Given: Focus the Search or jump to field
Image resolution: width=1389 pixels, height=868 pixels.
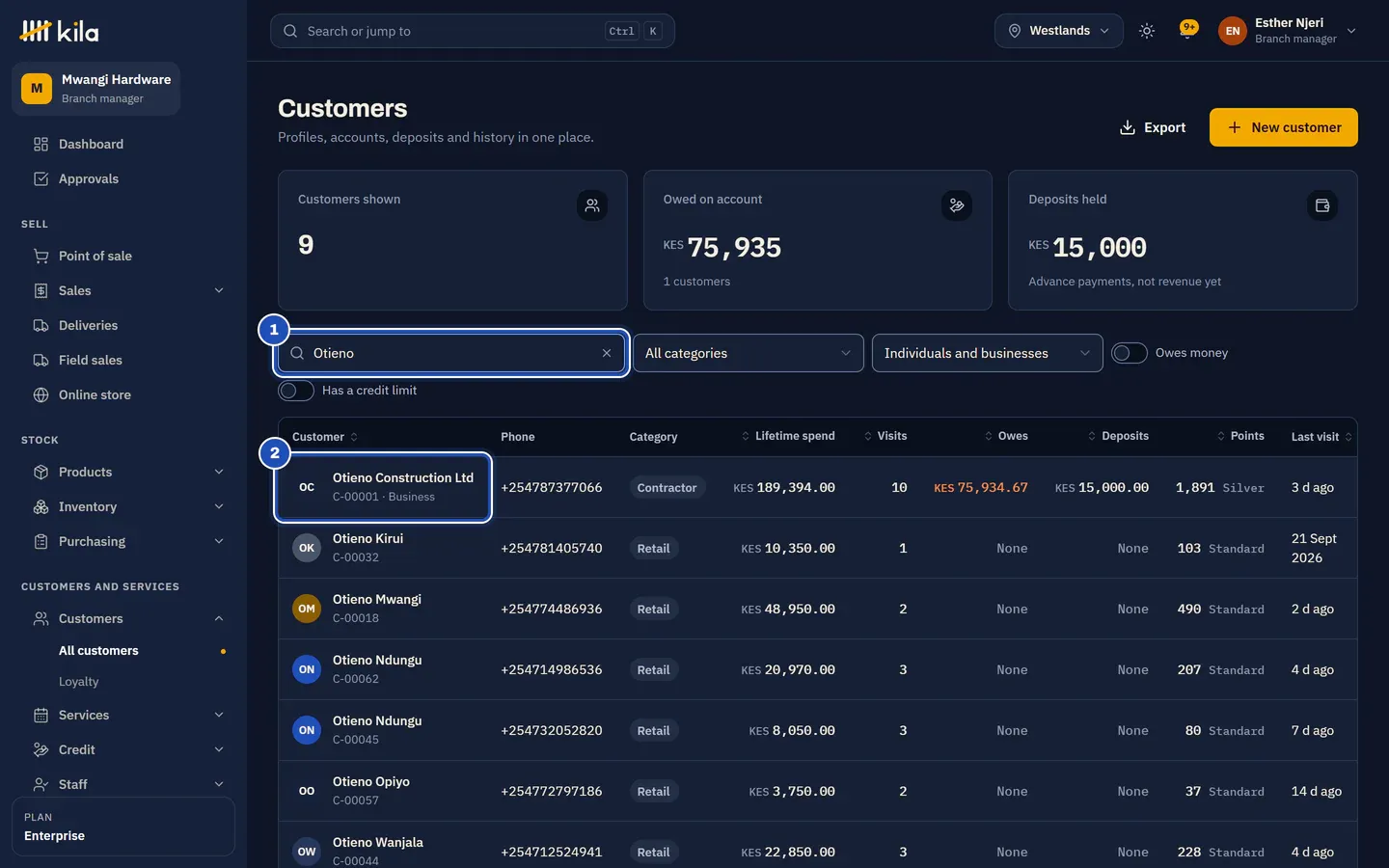Looking at the screenshot, I should coord(473,31).
